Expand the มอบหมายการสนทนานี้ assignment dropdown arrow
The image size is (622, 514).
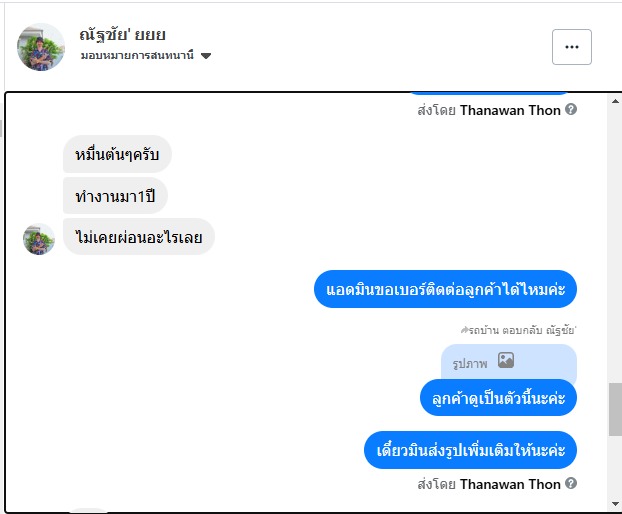205,56
